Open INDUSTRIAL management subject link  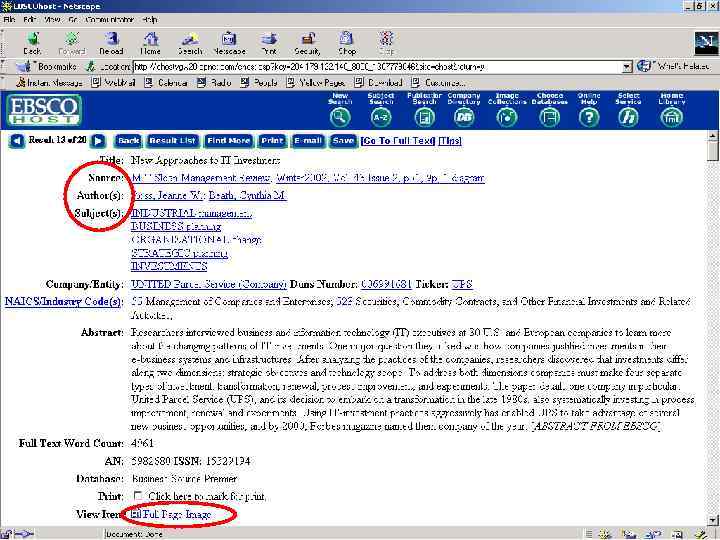[191, 214]
